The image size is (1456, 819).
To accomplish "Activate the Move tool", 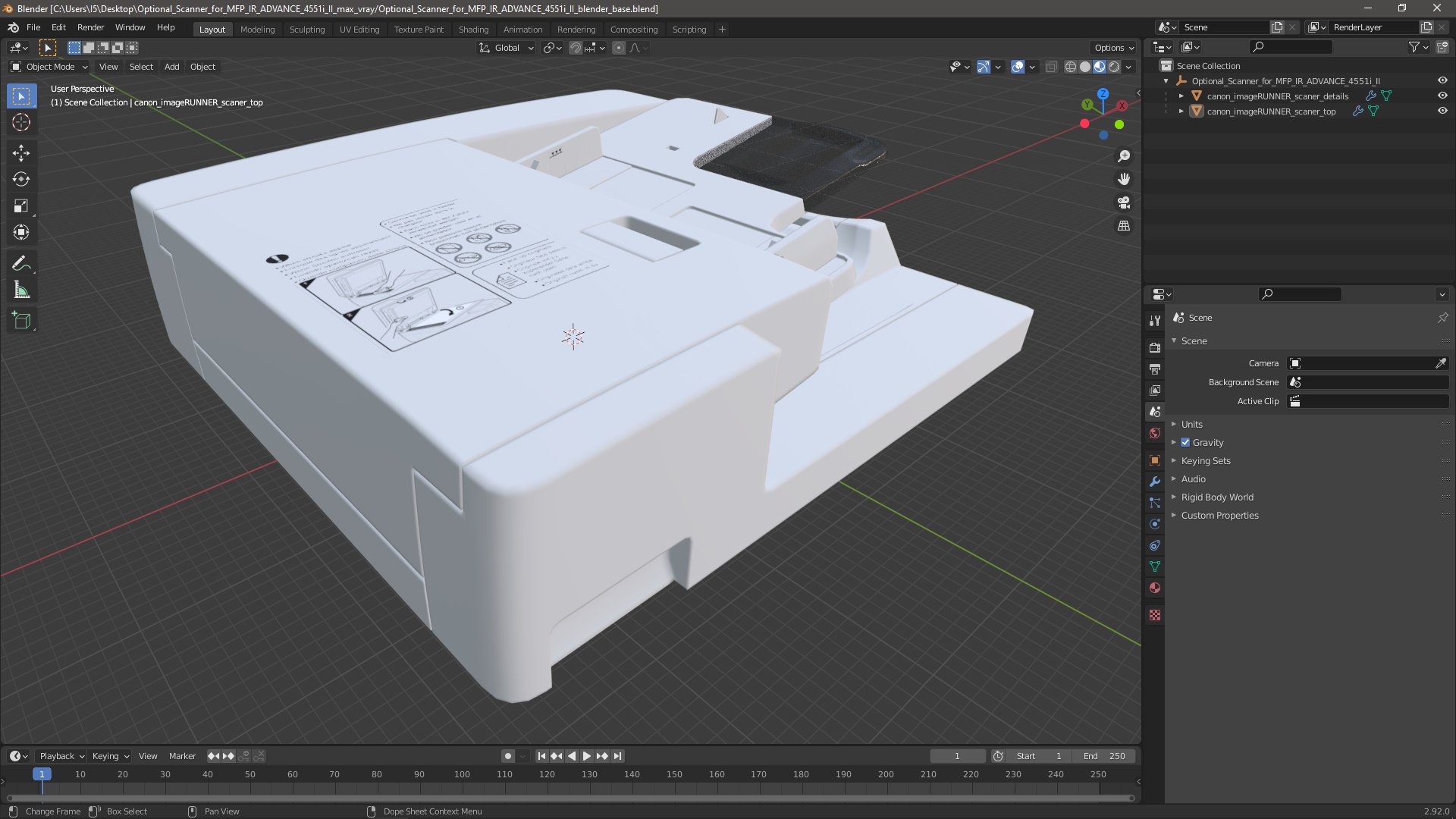I will 21,152.
